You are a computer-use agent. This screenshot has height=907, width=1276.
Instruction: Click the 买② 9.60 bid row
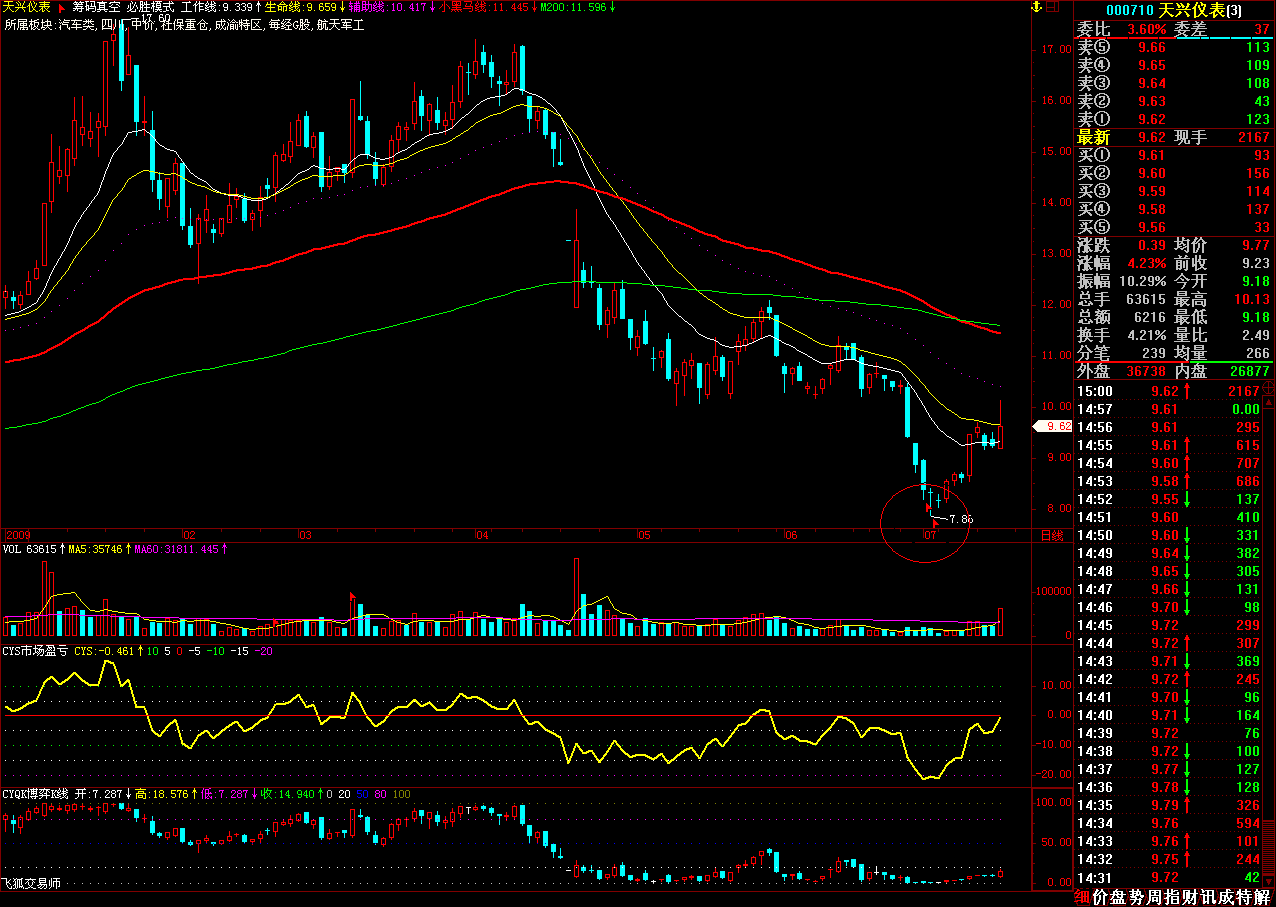pyautogui.click(x=1174, y=174)
